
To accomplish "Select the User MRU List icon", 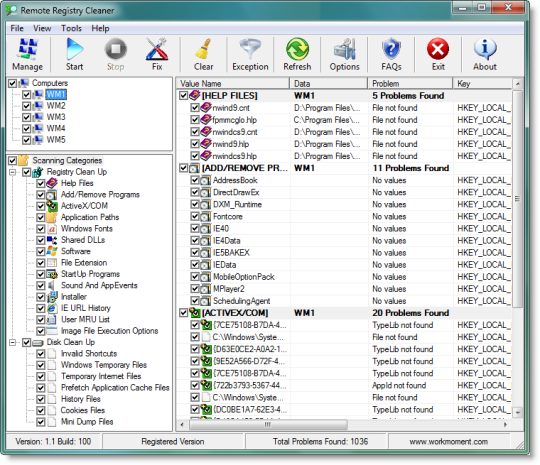I will [52, 319].
